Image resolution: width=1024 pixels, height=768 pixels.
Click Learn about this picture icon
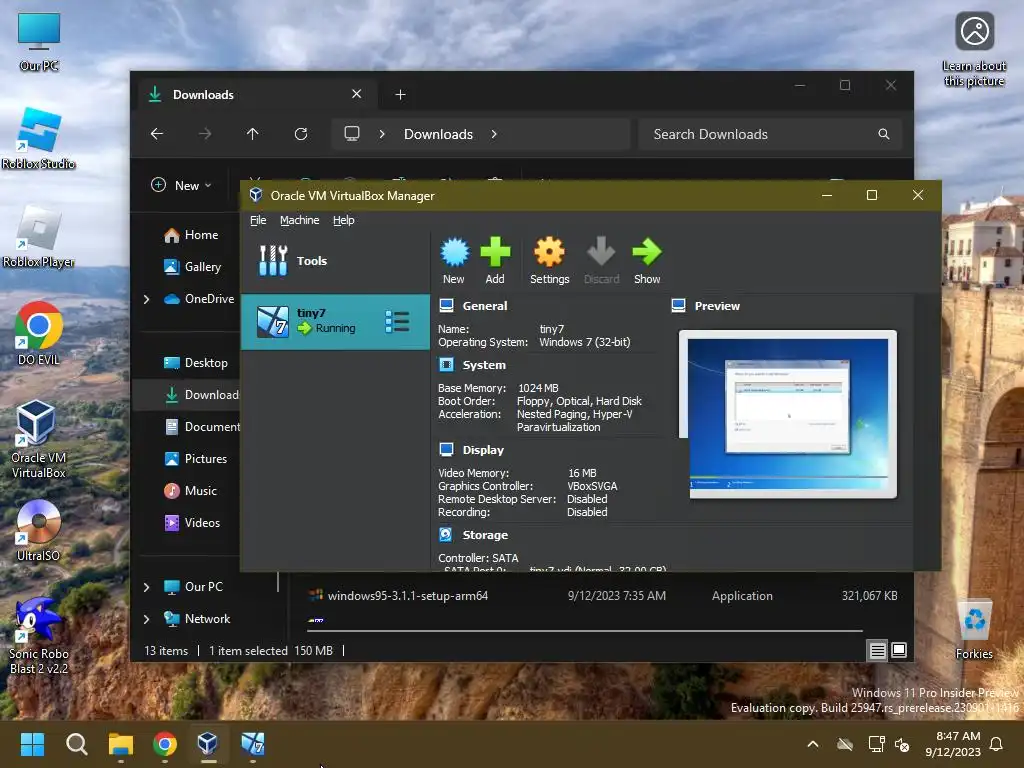point(974,50)
